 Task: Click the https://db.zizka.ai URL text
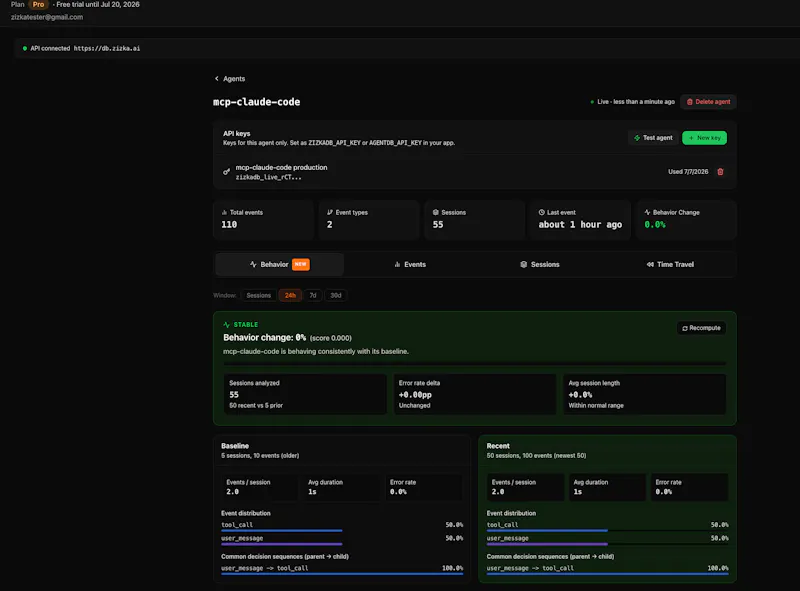click(107, 48)
